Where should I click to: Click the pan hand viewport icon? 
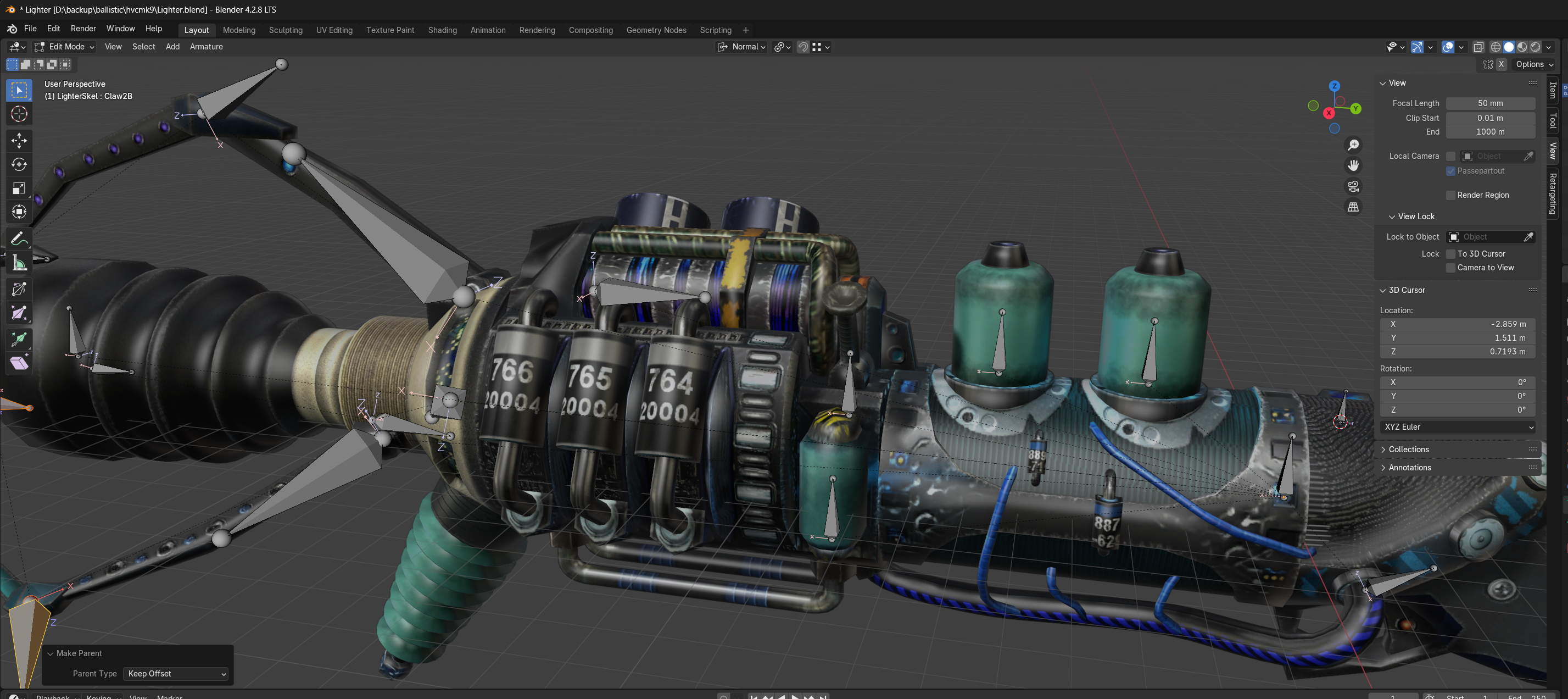click(1353, 165)
